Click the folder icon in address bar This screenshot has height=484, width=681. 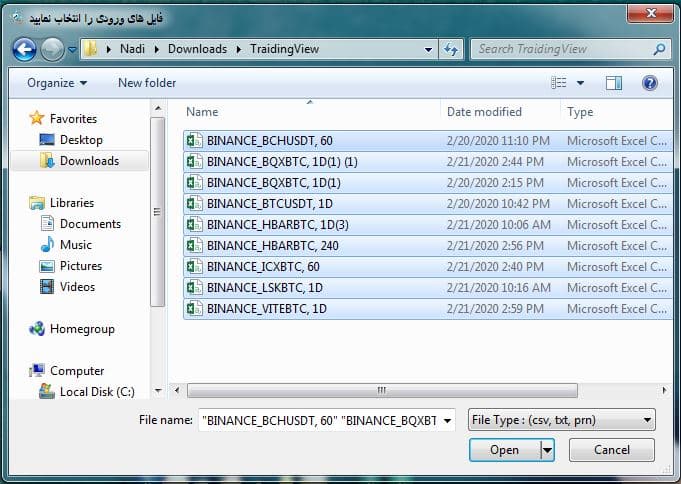click(90, 49)
